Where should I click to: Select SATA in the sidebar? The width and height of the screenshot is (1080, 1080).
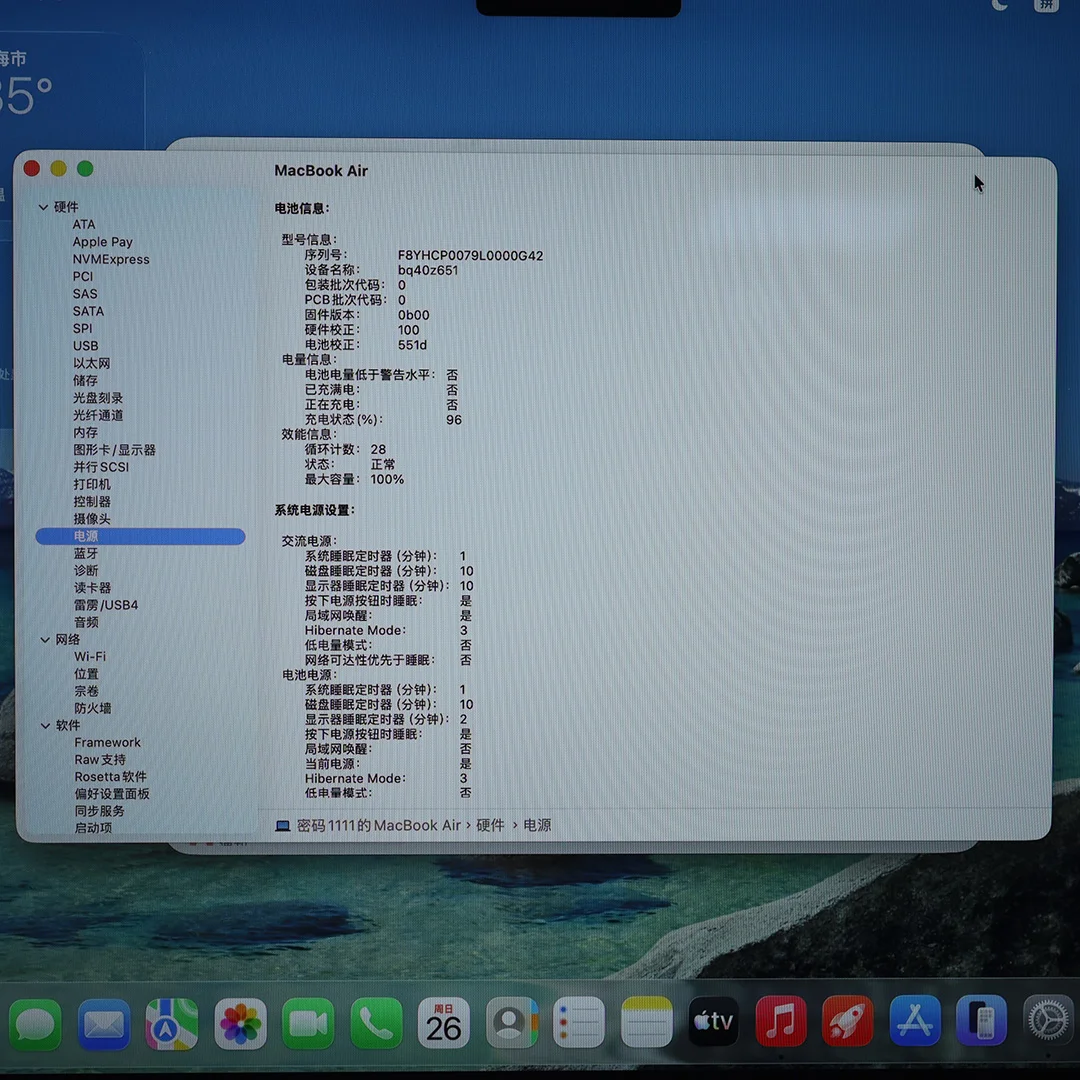pos(88,311)
